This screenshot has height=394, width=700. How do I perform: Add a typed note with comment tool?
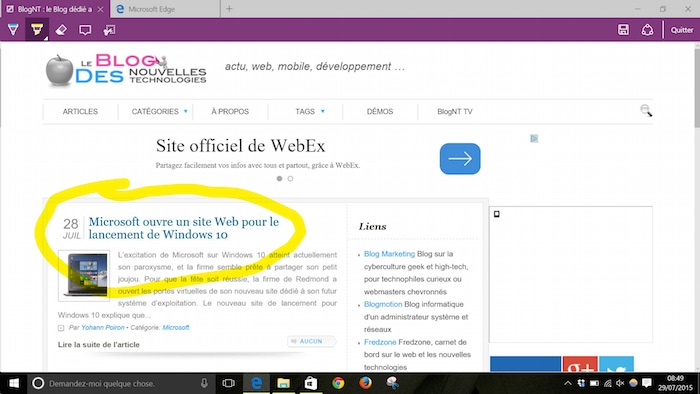(x=85, y=30)
